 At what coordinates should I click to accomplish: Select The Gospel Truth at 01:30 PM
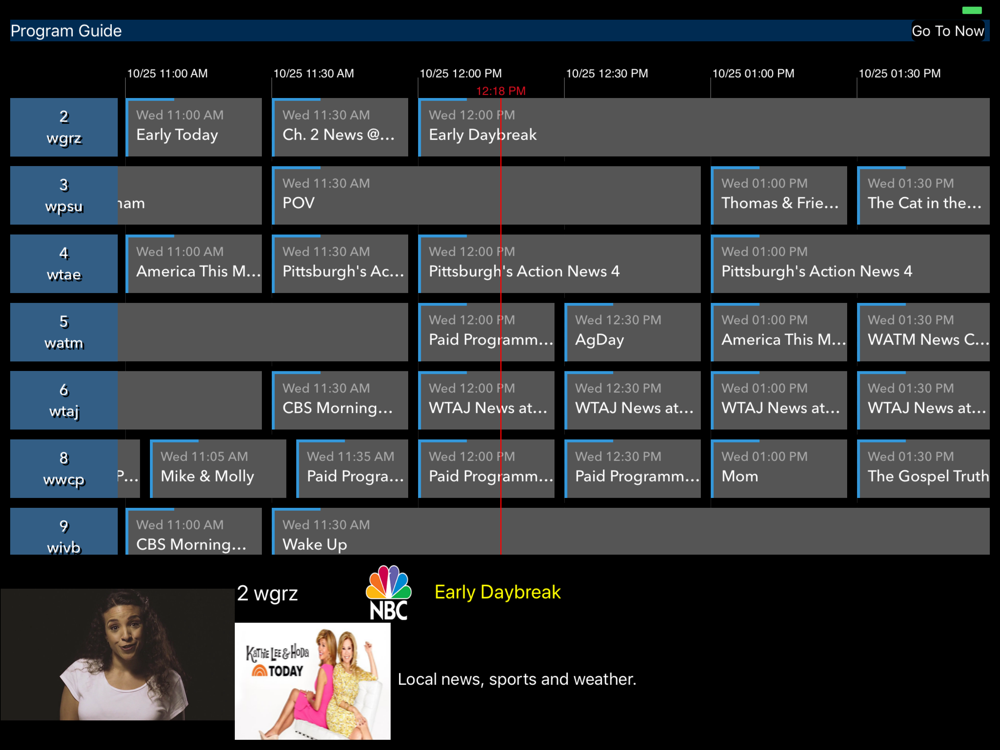pyautogui.click(x=923, y=468)
